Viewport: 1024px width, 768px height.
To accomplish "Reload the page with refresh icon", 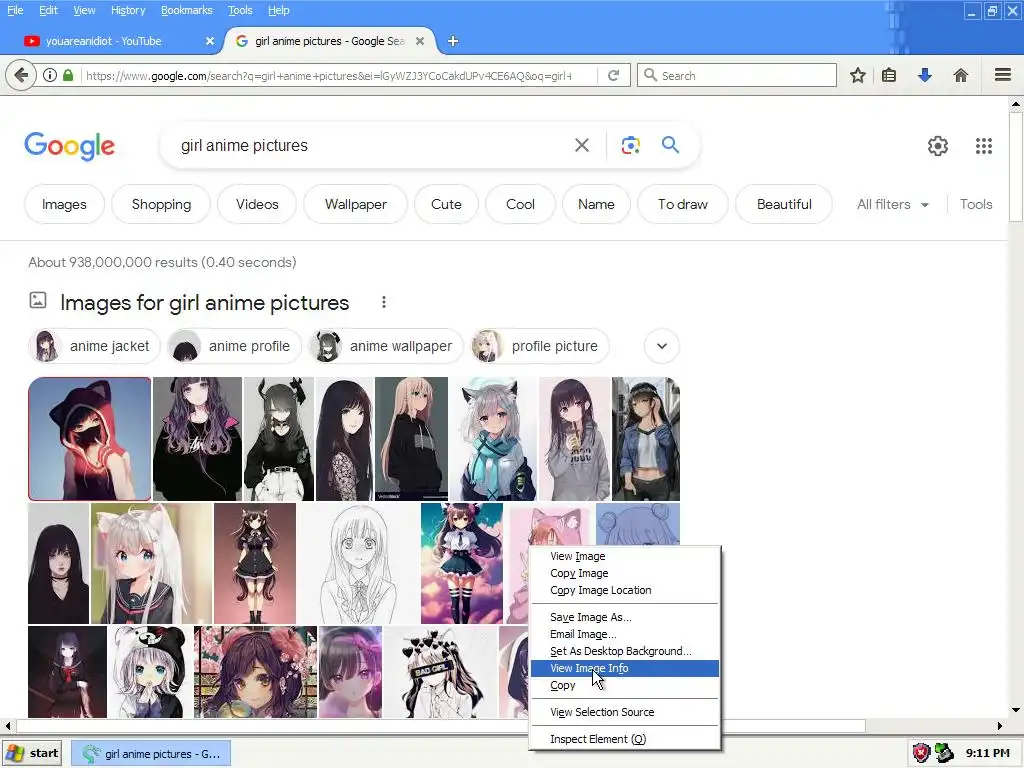I will point(613,75).
